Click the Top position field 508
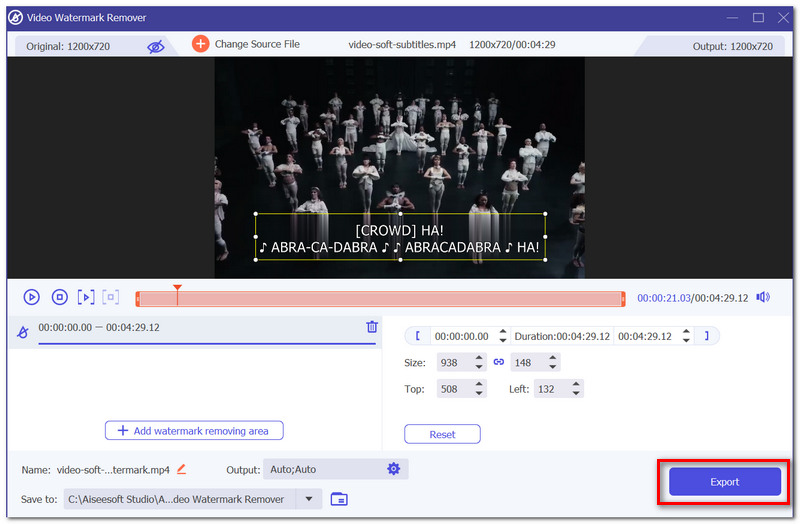The width and height of the screenshot is (800, 524). [455, 389]
